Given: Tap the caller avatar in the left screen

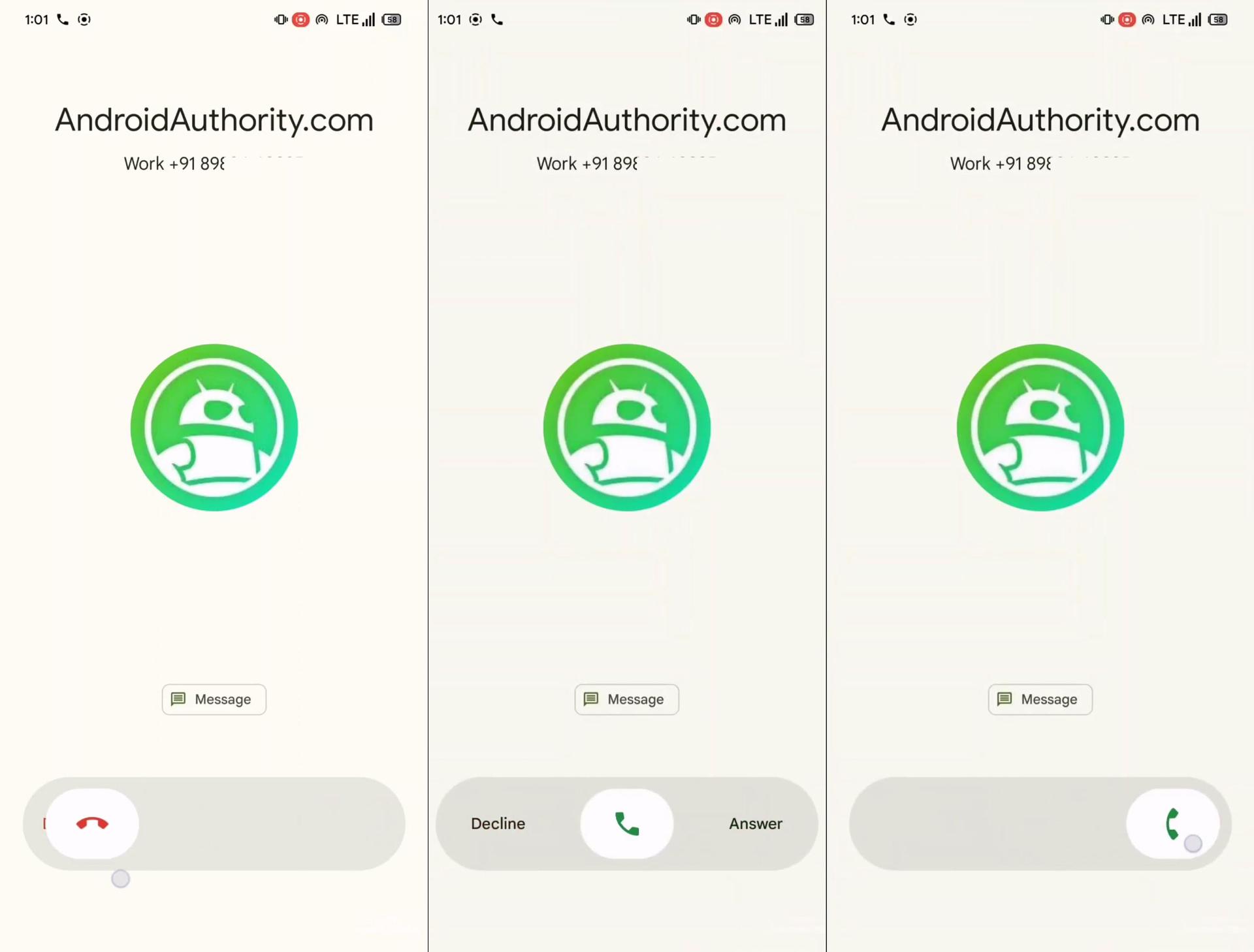Looking at the screenshot, I should click(x=214, y=428).
